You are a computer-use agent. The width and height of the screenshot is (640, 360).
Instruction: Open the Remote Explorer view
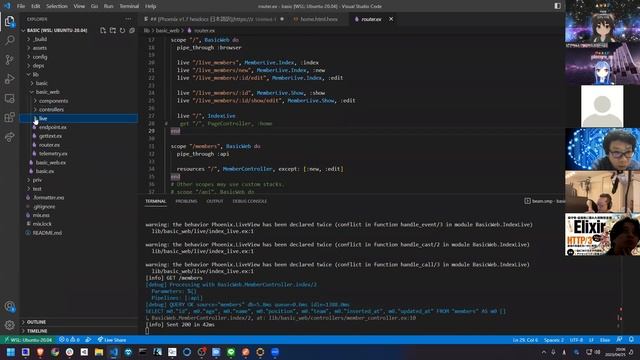tap(9, 98)
